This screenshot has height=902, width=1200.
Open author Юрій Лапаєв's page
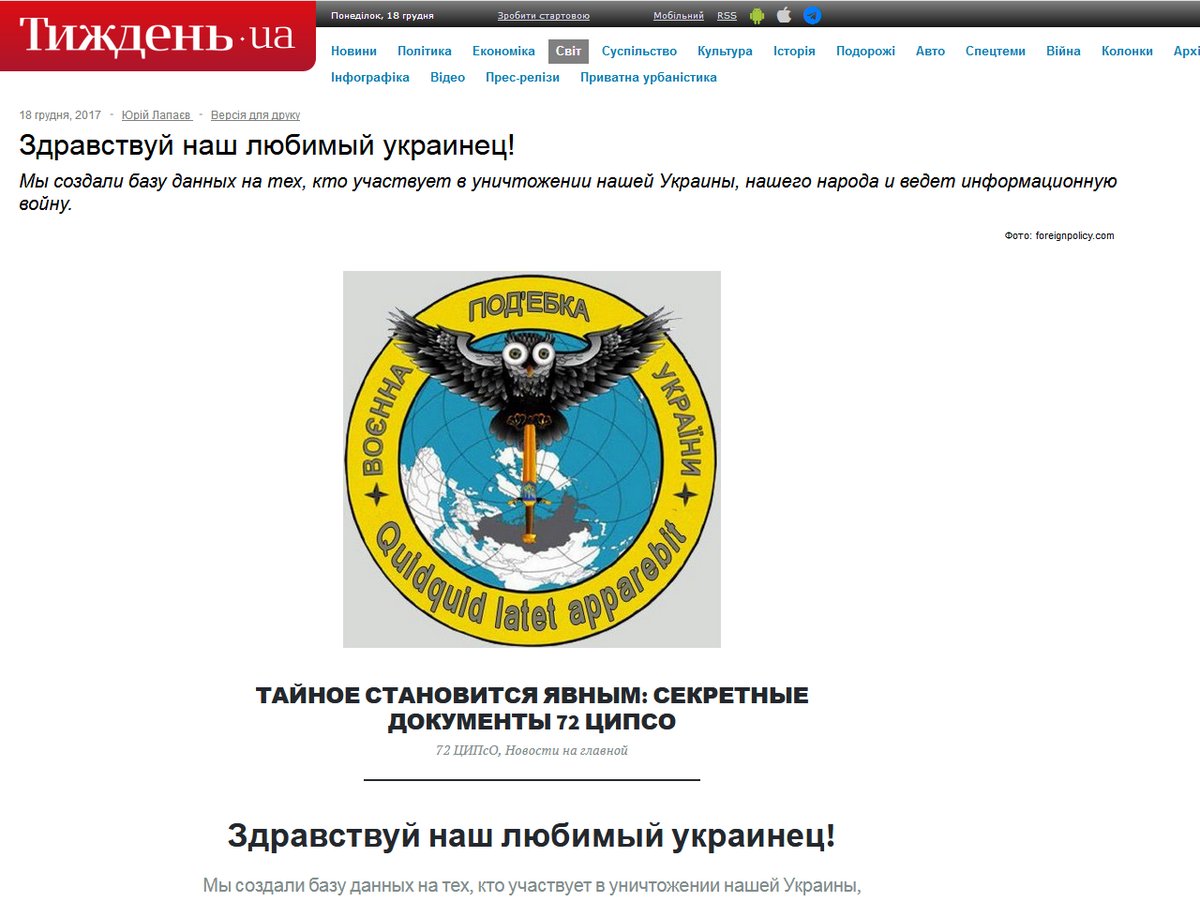coord(156,115)
